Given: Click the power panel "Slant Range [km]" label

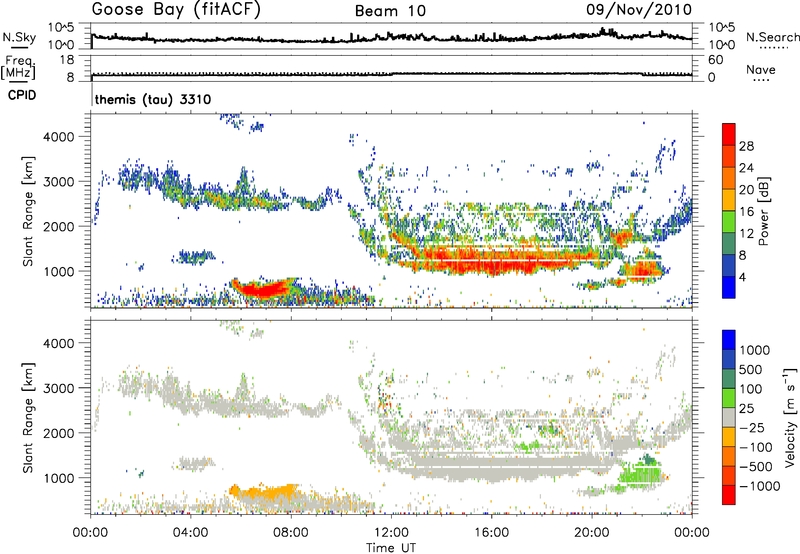Looking at the screenshot, I should click(28, 211).
